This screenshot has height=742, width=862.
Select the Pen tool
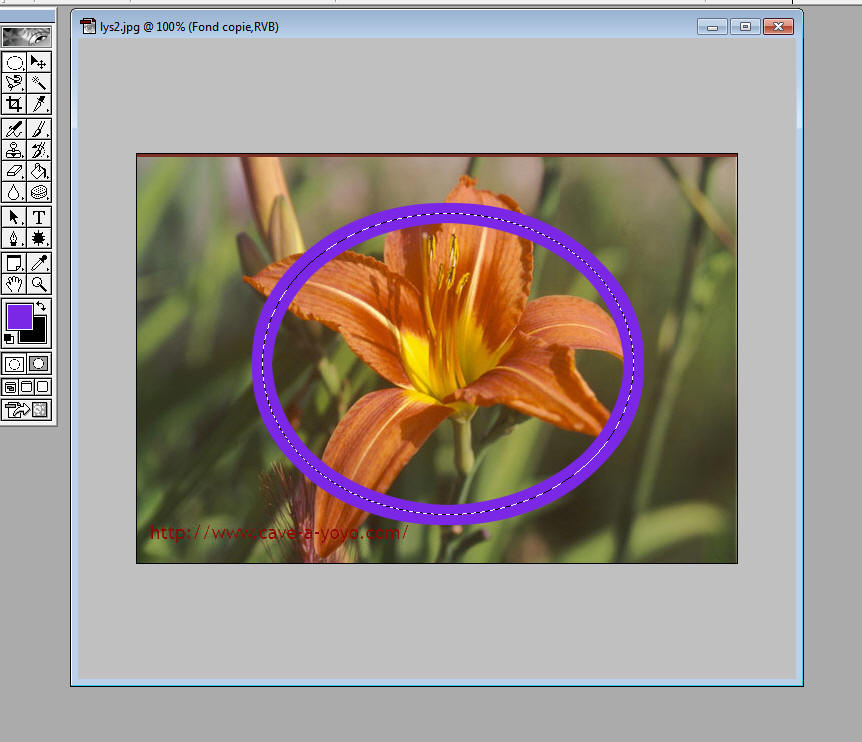pyautogui.click(x=14, y=238)
